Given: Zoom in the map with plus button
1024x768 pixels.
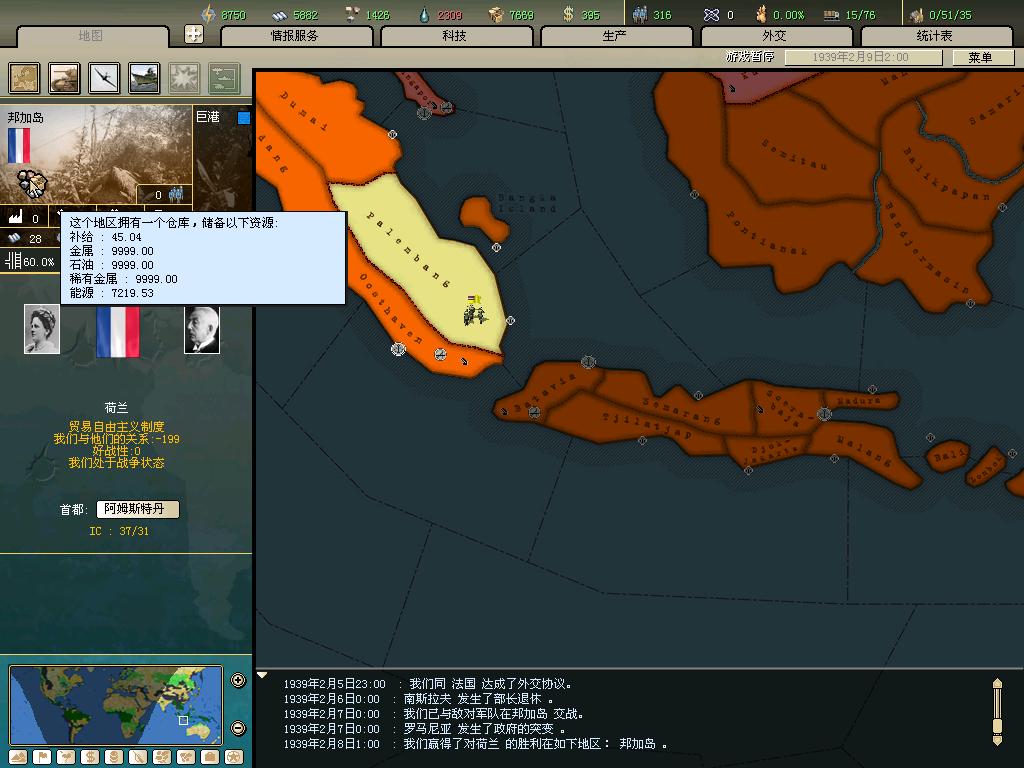Looking at the screenshot, I should point(238,680).
